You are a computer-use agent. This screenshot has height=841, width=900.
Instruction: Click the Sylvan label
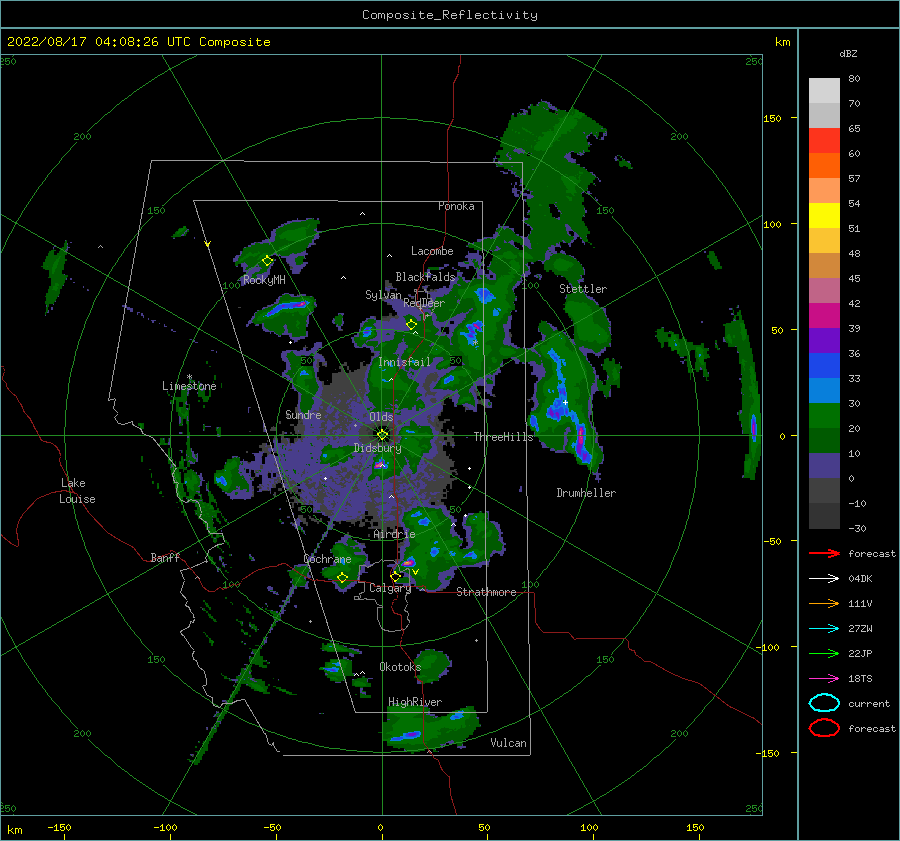pos(383,295)
